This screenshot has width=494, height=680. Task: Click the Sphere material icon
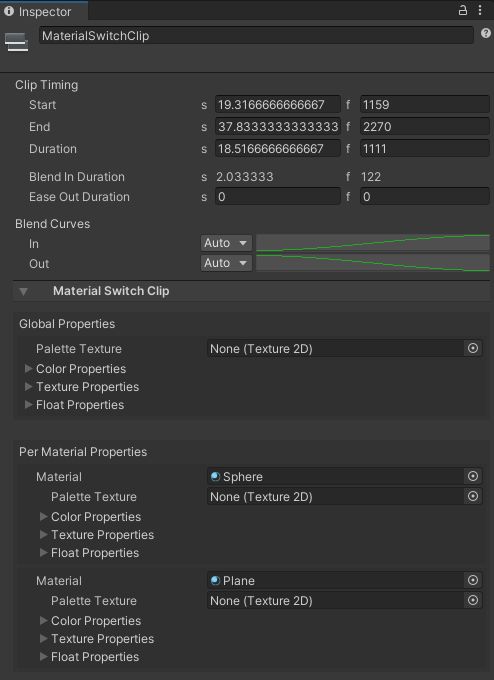215,477
